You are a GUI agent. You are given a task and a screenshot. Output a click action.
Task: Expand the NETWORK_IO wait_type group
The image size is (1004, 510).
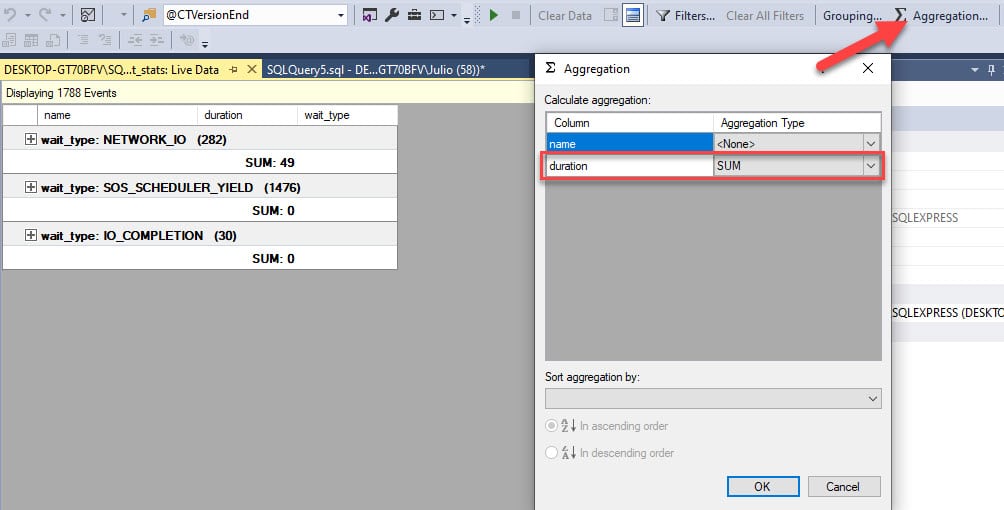[x=30, y=139]
